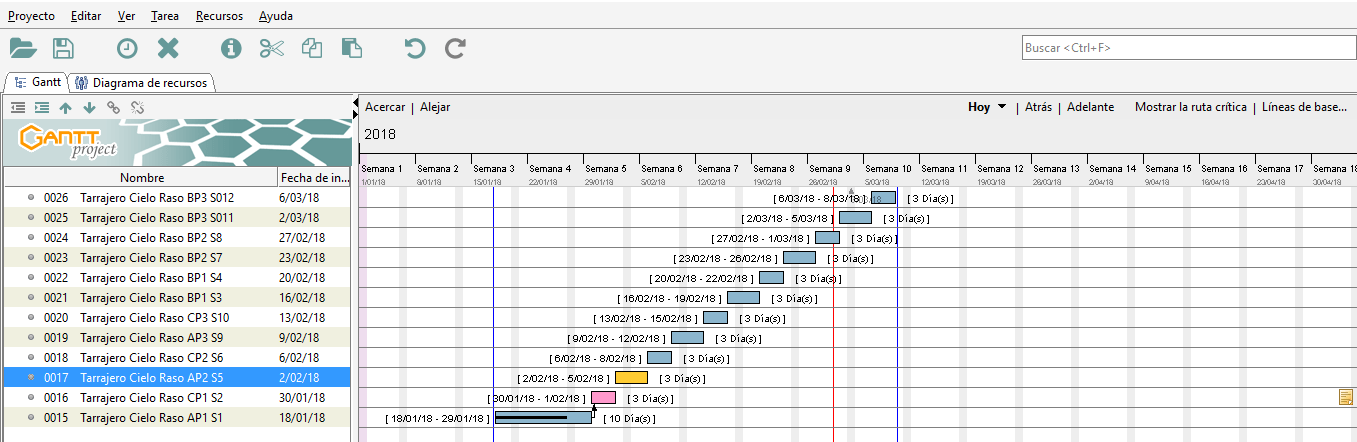Redo action arrow icon

click(456, 48)
